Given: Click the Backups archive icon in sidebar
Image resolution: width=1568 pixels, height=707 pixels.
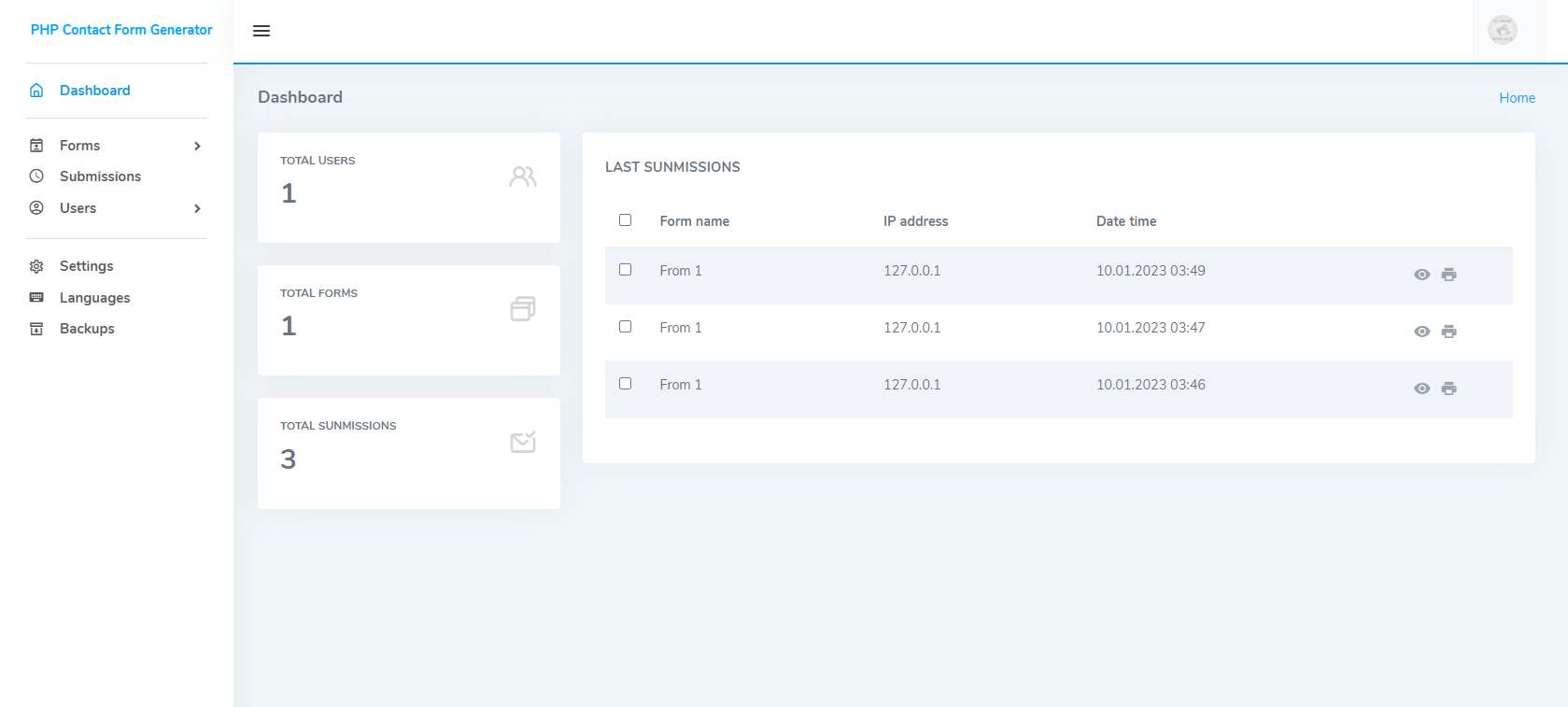Looking at the screenshot, I should 36,329.
